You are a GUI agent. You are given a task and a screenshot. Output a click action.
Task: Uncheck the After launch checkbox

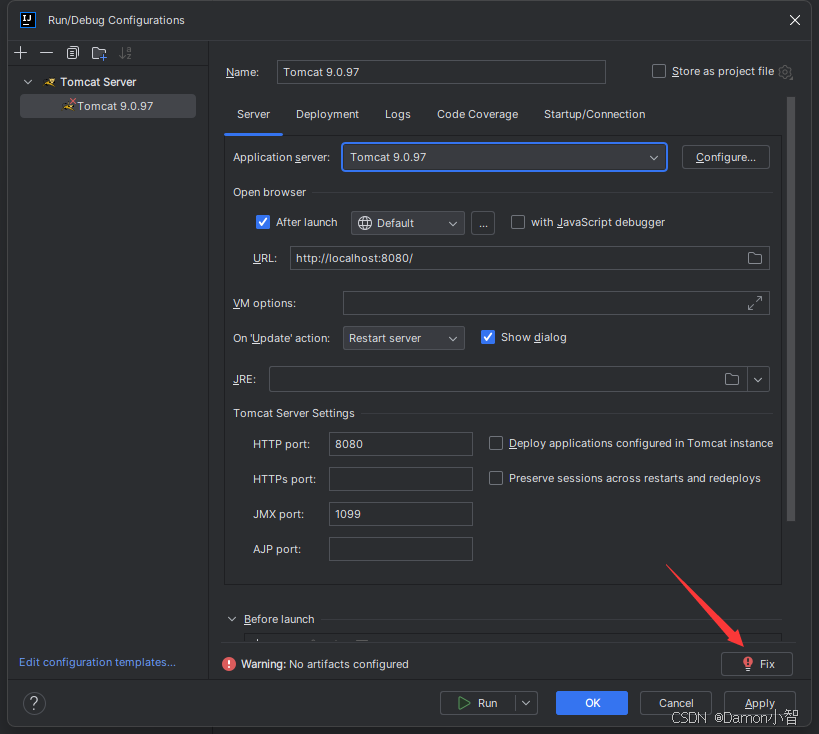263,222
